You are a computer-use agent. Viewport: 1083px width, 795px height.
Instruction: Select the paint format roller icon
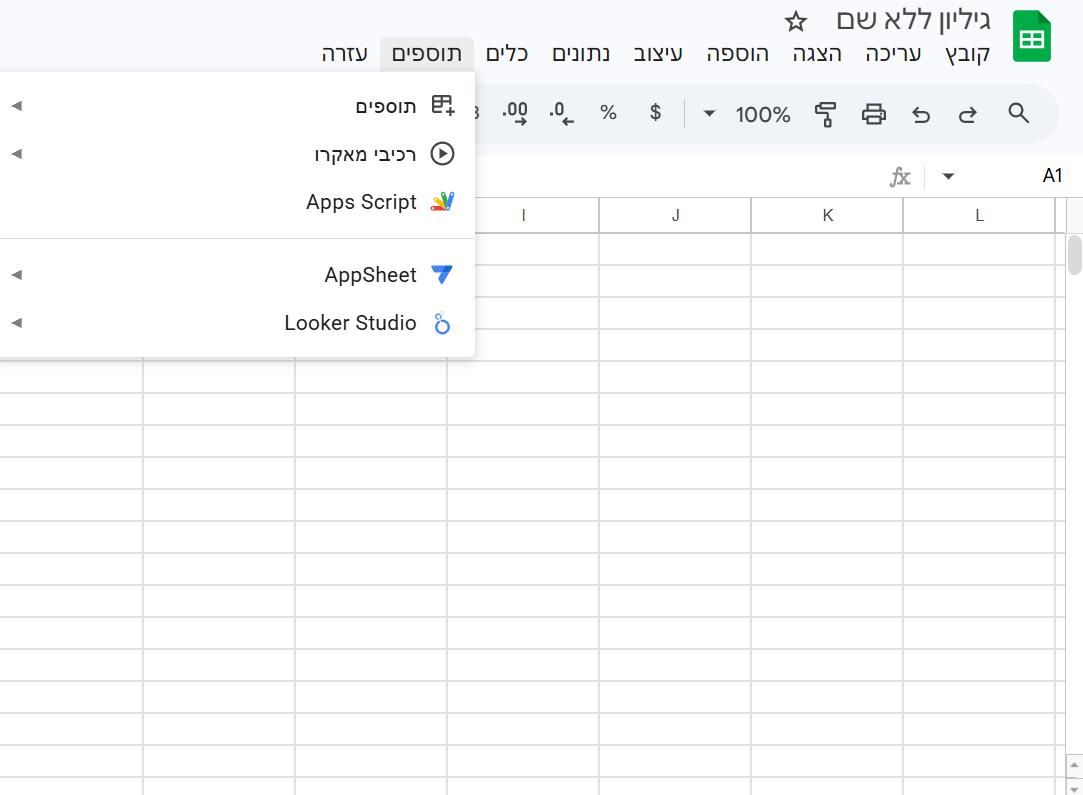pos(825,114)
